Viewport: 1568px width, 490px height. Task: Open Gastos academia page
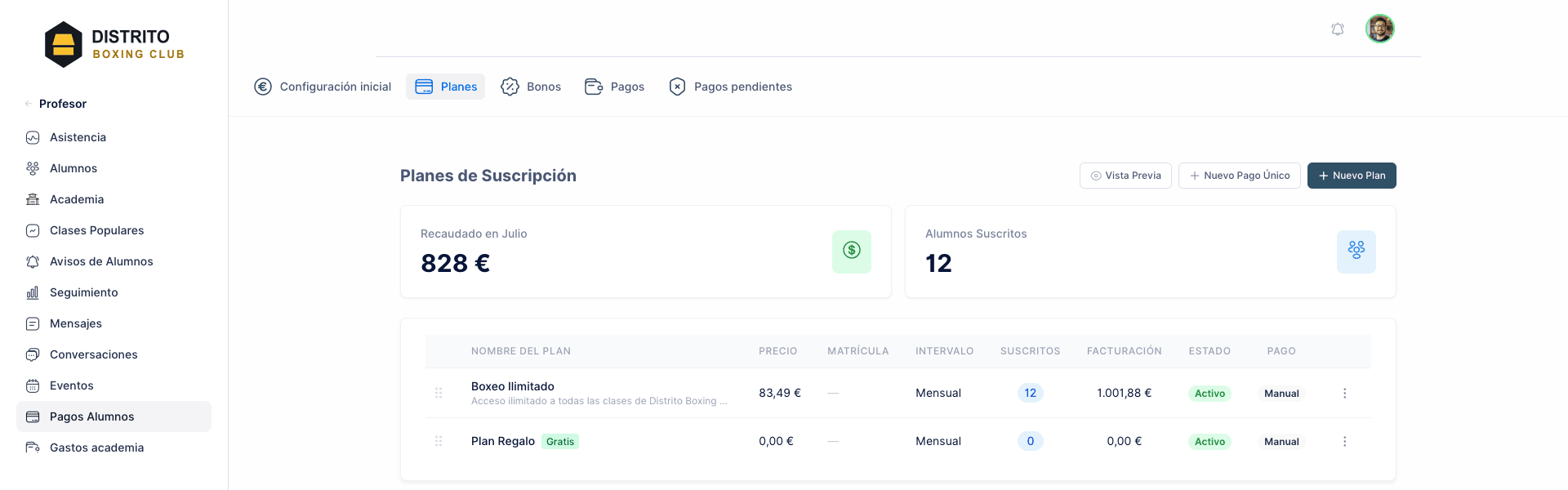[x=114, y=448]
